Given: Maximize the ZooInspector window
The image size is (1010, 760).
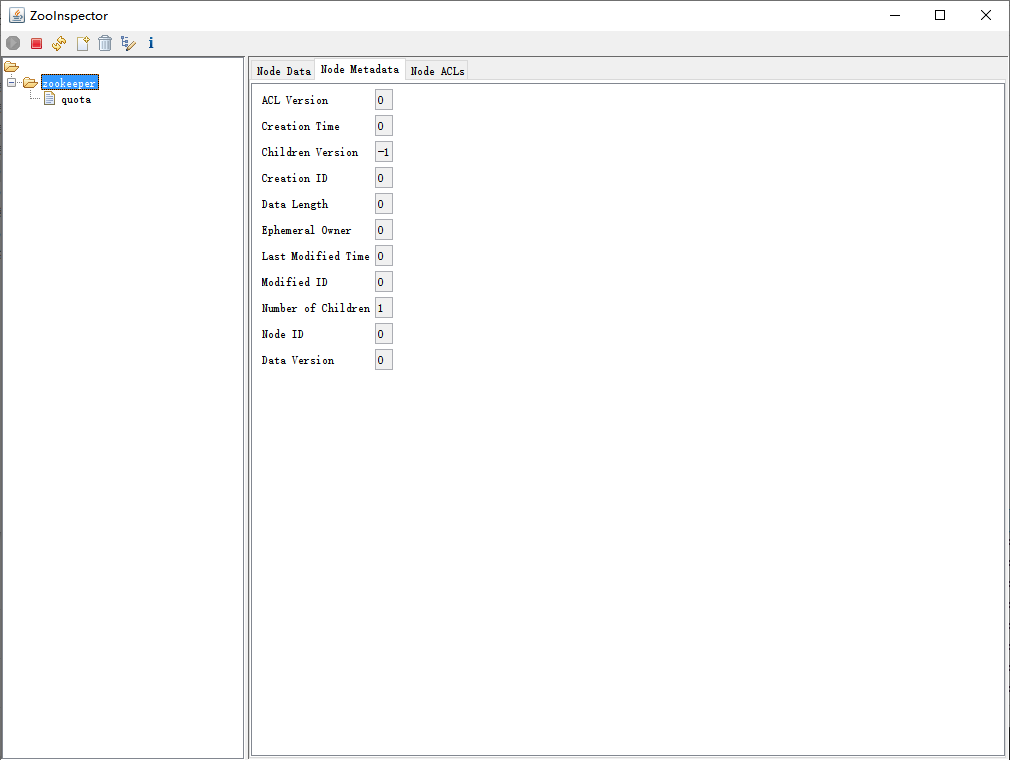Looking at the screenshot, I should coord(940,15).
